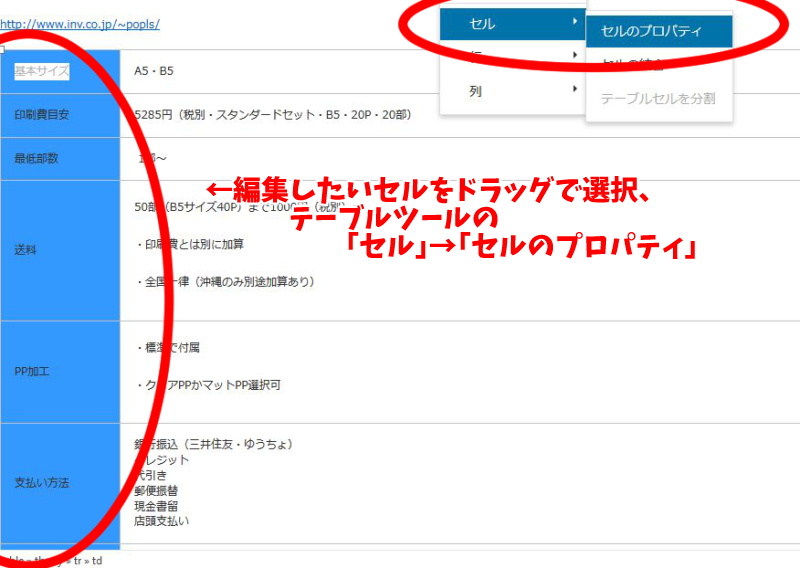The image size is (800, 568).
Task: Open the www.inv.co.jp/~popls link
Action: [80, 24]
